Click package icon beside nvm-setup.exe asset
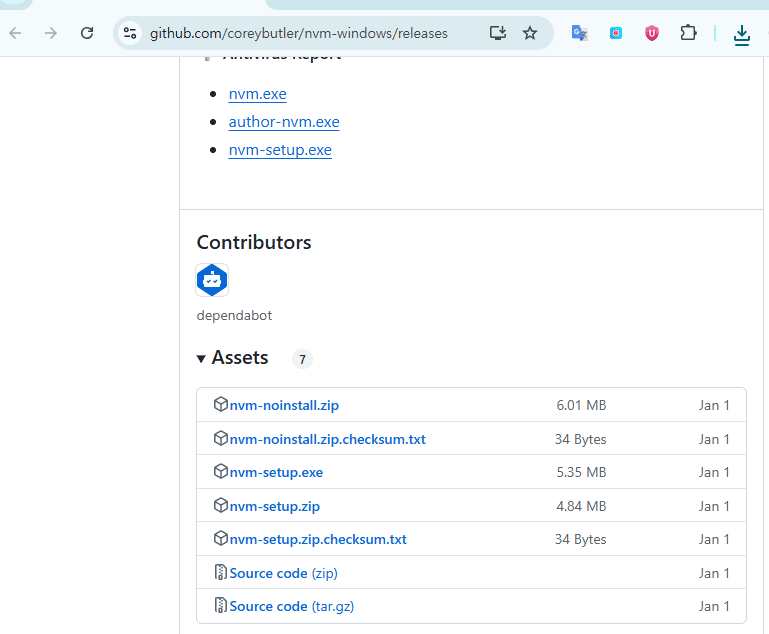Viewport: 769px width, 634px height. [x=221, y=472]
